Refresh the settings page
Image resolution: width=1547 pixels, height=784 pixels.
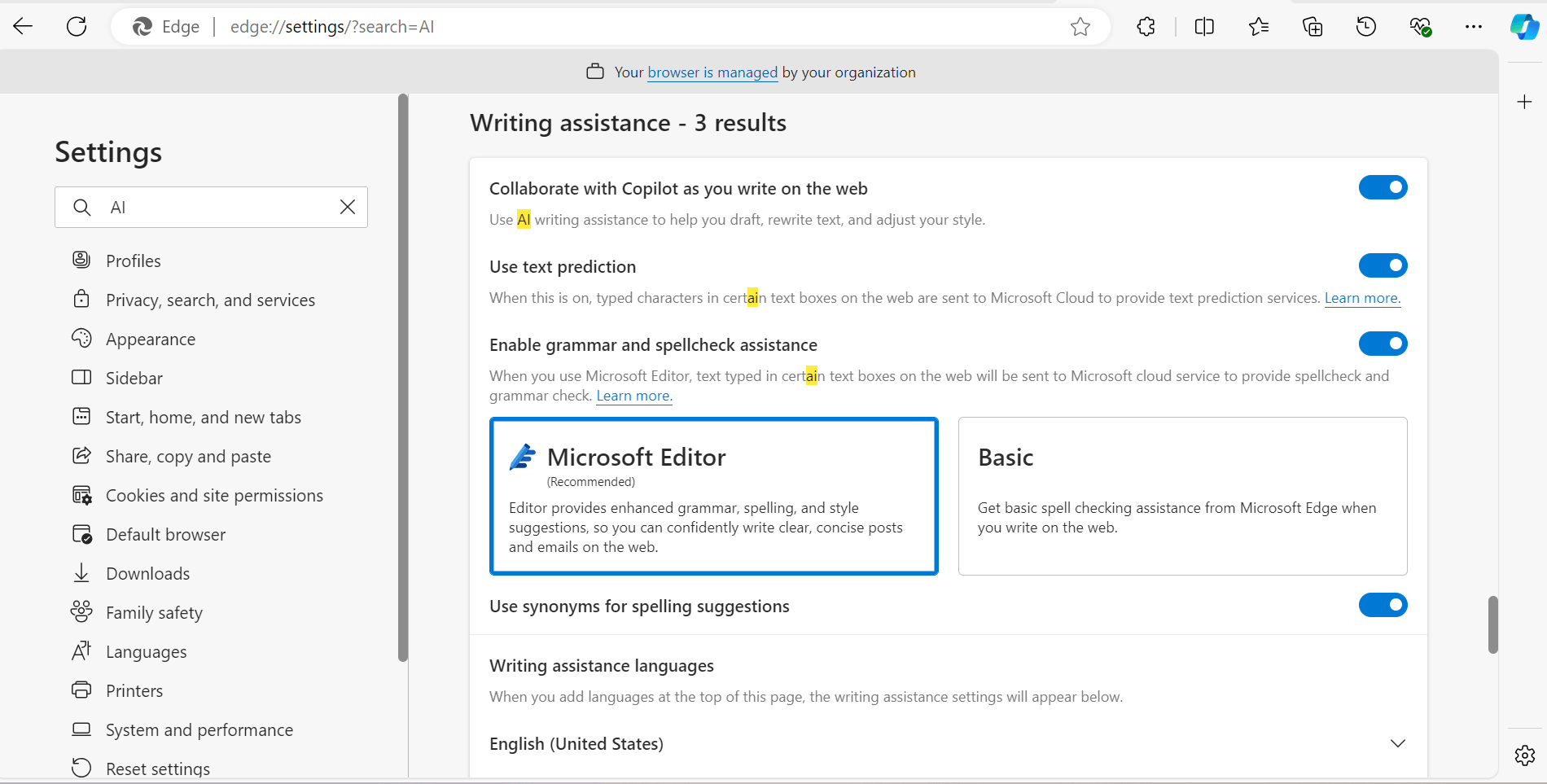(77, 27)
